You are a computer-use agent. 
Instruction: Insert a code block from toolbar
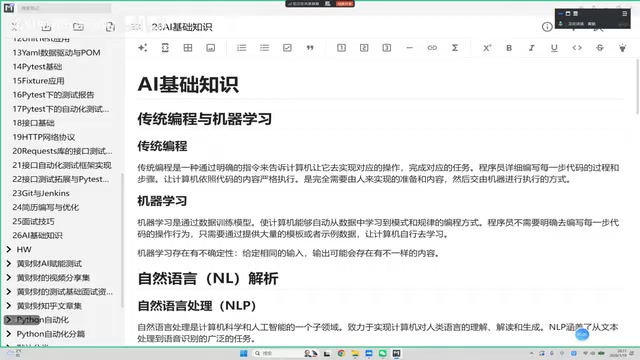coord(165,48)
